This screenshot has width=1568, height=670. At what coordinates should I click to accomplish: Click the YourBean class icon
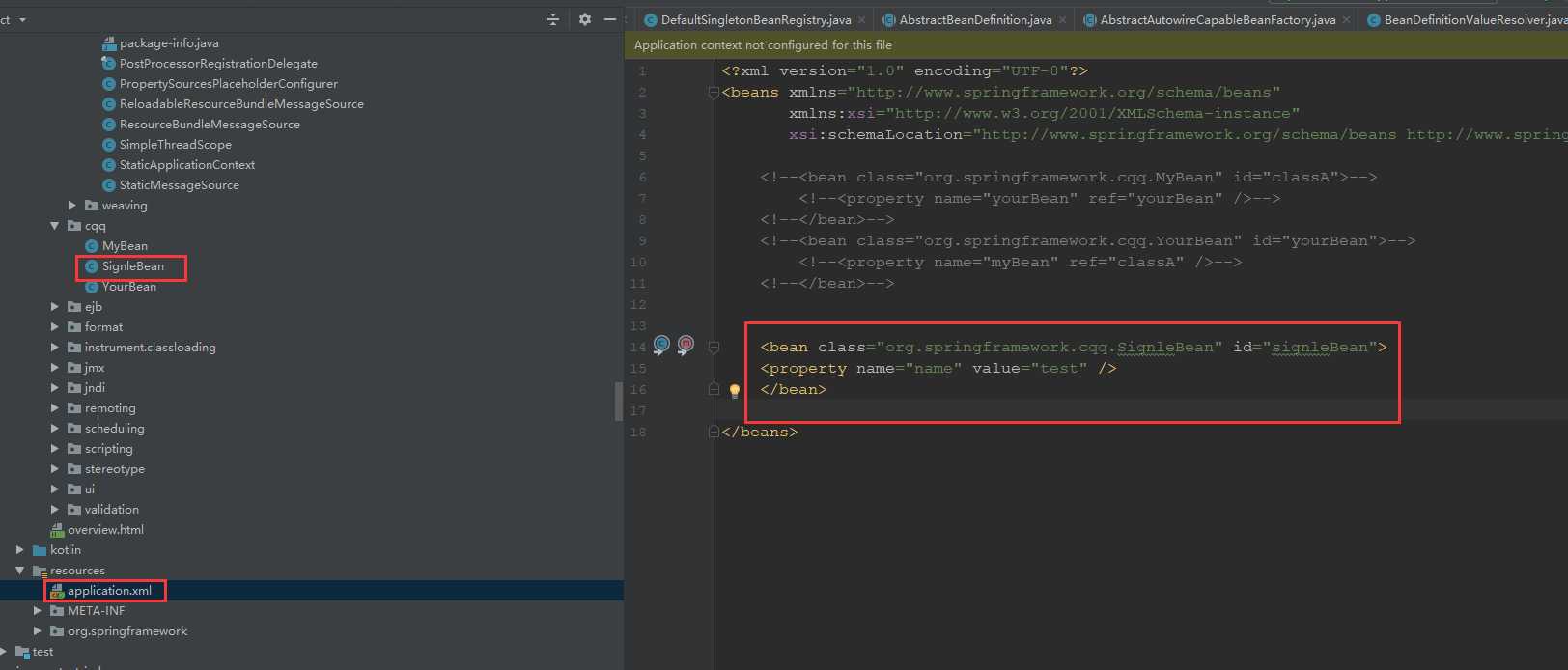(x=92, y=287)
